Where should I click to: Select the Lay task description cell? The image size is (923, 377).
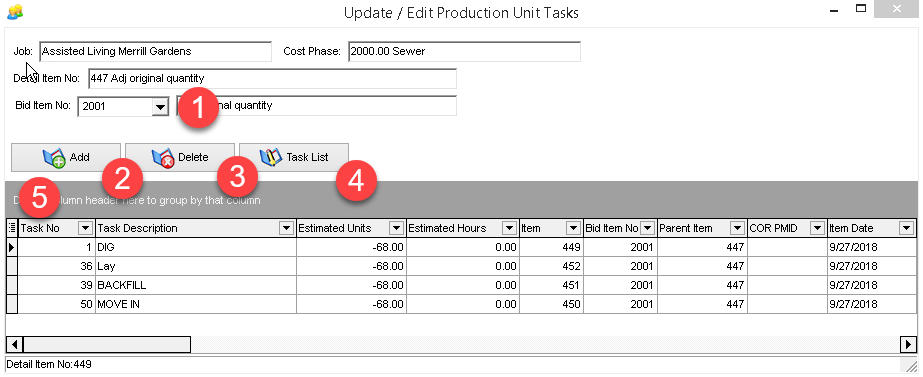click(195, 266)
